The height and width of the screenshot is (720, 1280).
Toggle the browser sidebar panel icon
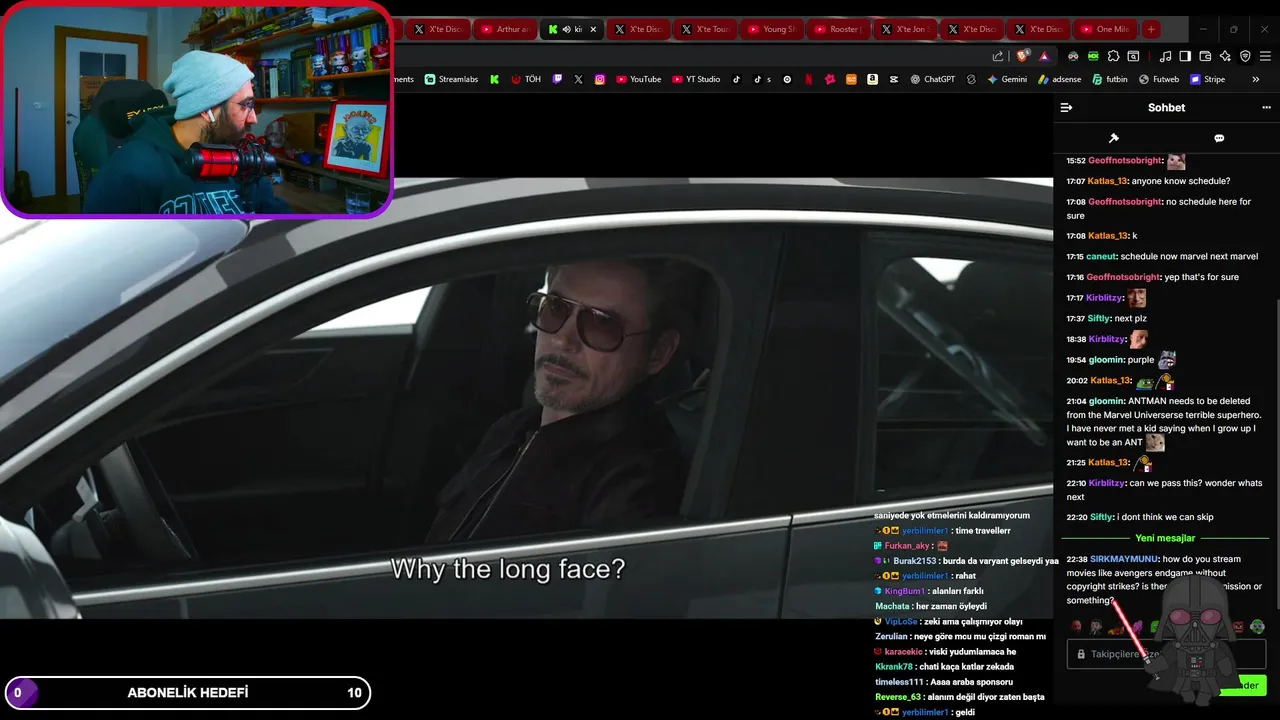click(1185, 56)
